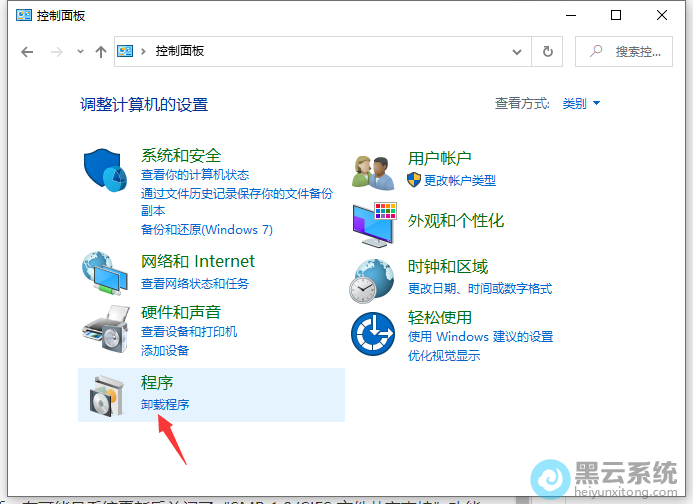The width and height of the screenshot is (693, 504).
Task: Open the 更改帐户类型 link
Action: [459, 180]
